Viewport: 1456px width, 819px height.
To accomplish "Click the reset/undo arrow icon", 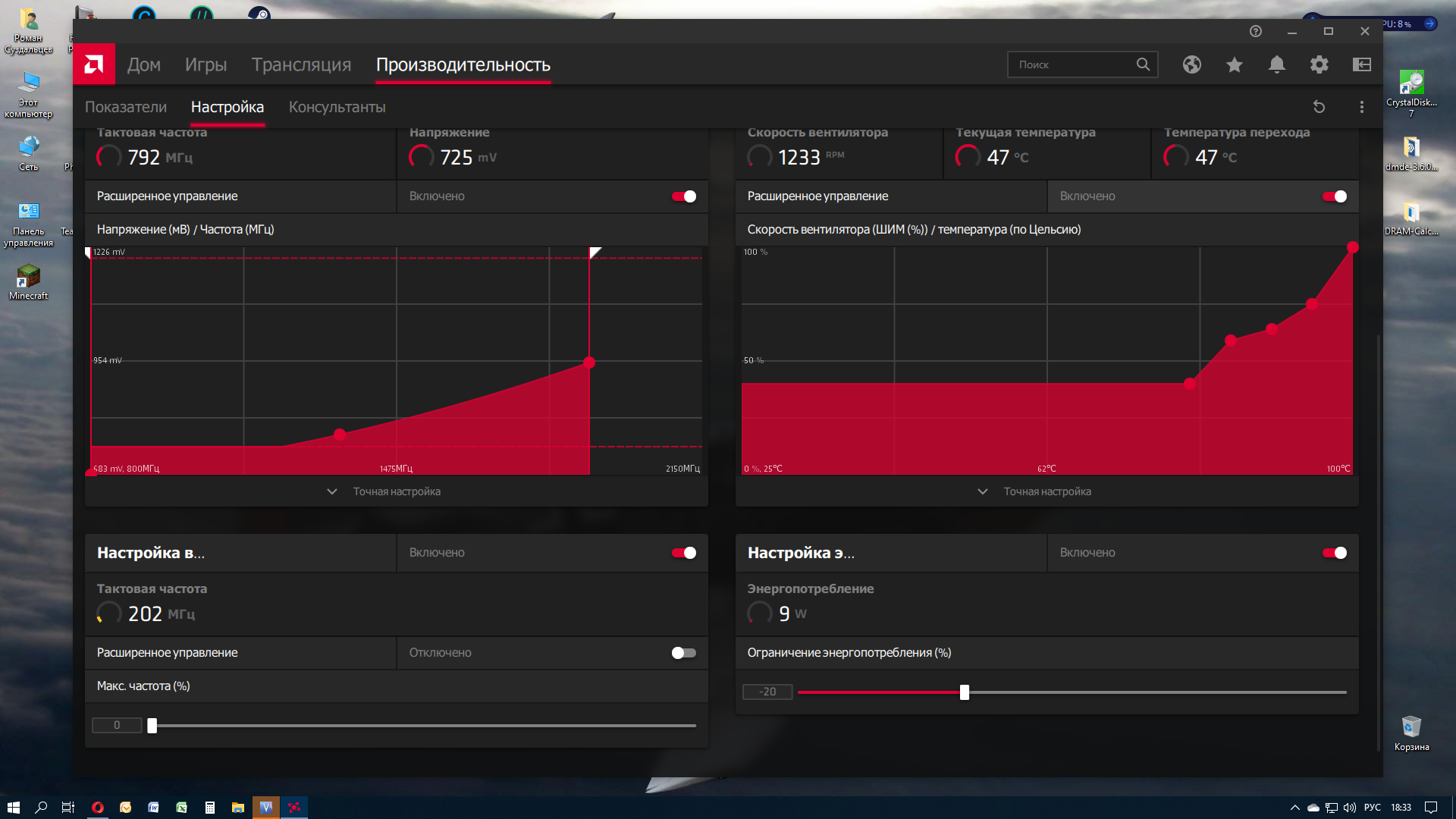I will click(1319, 107).
